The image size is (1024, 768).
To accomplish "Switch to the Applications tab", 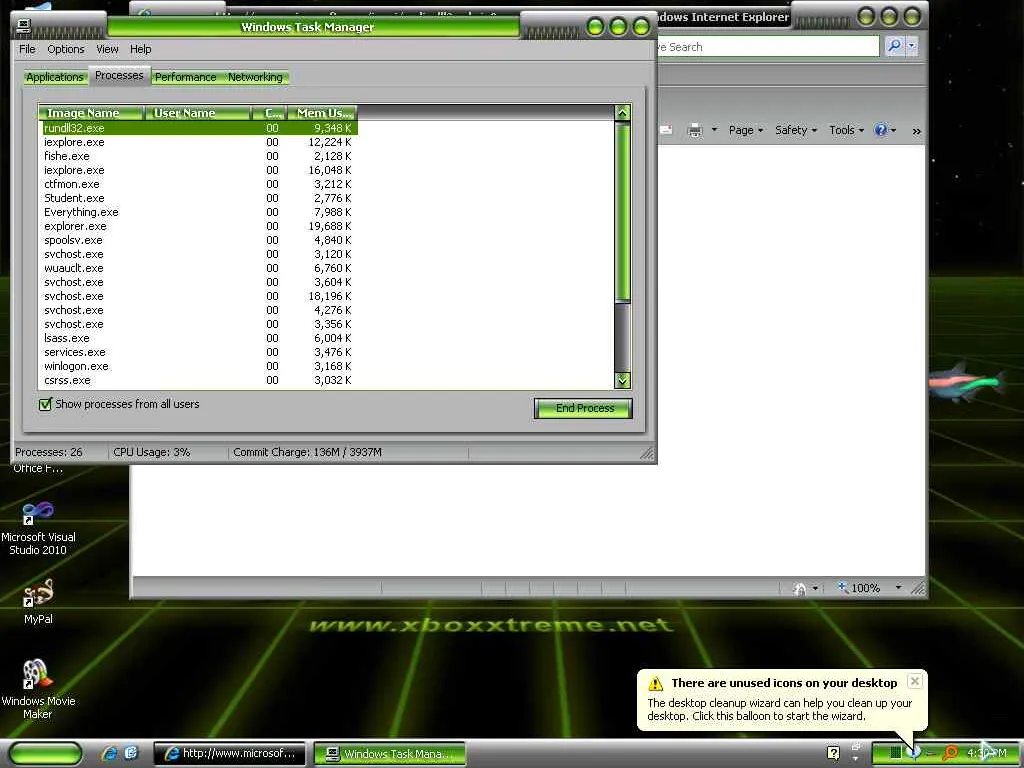I will coord(55,77).
